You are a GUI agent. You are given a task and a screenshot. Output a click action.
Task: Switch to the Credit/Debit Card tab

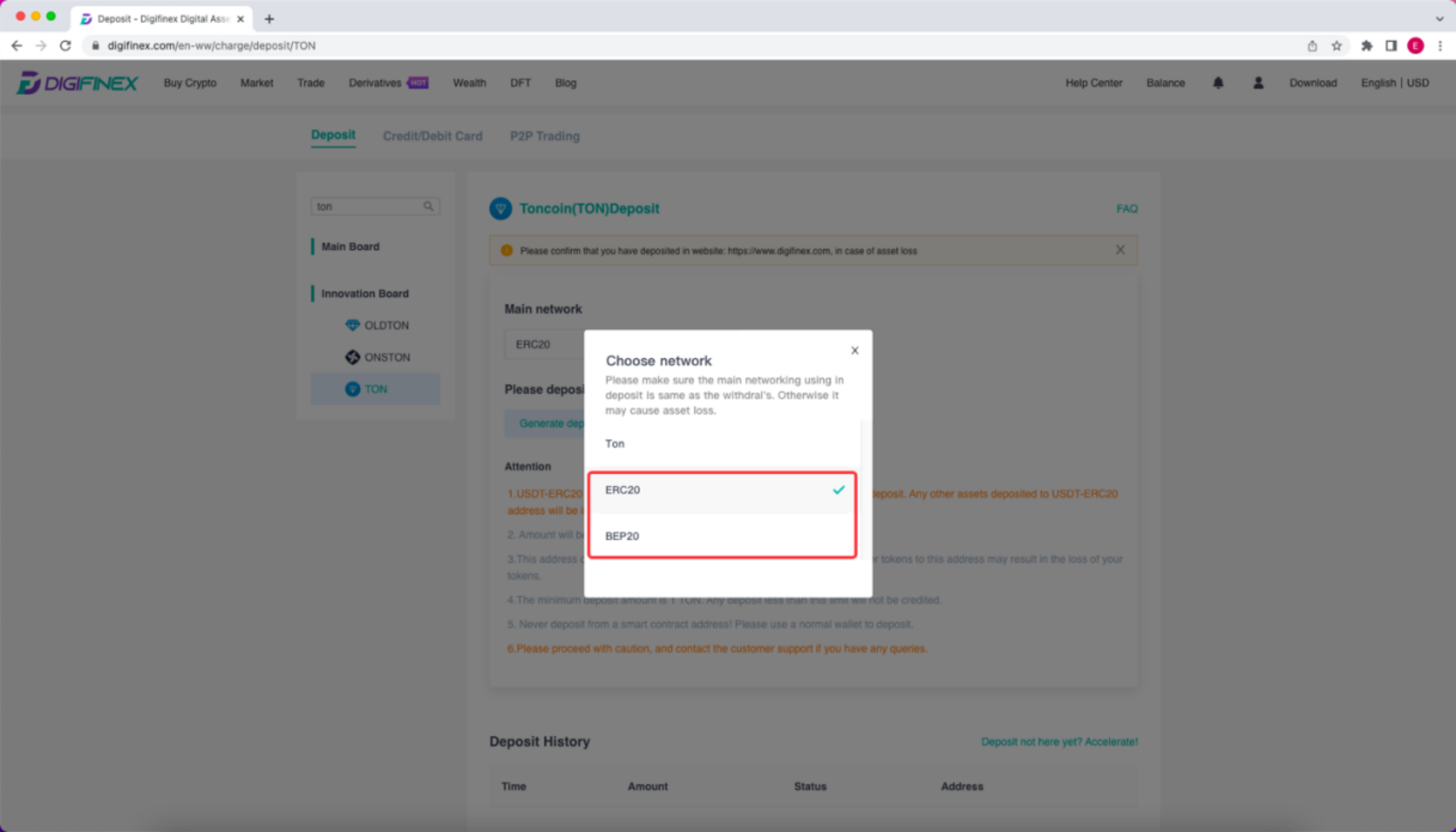432,136
